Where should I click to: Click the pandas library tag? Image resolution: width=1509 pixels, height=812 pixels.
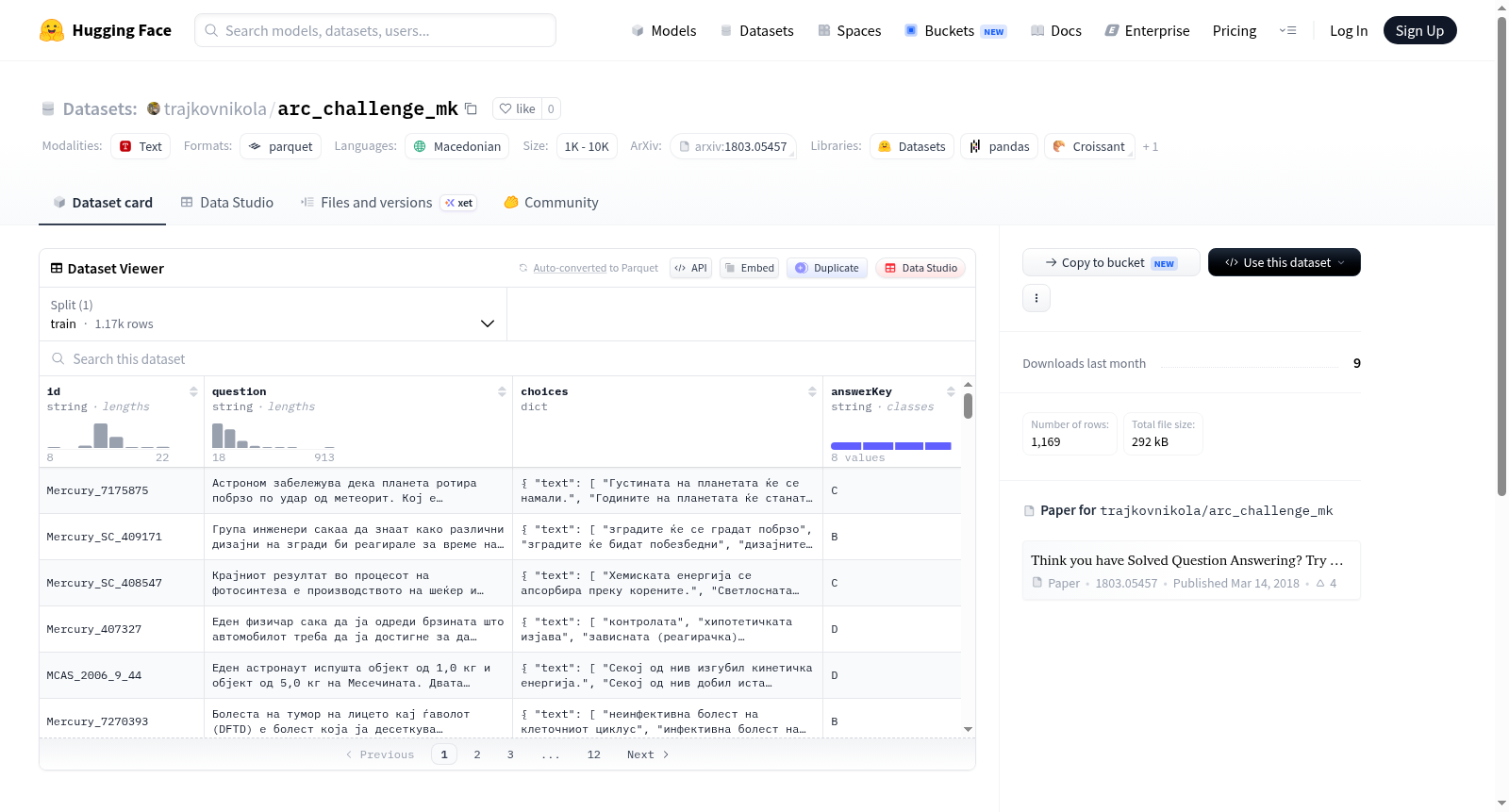pos(999,146)
